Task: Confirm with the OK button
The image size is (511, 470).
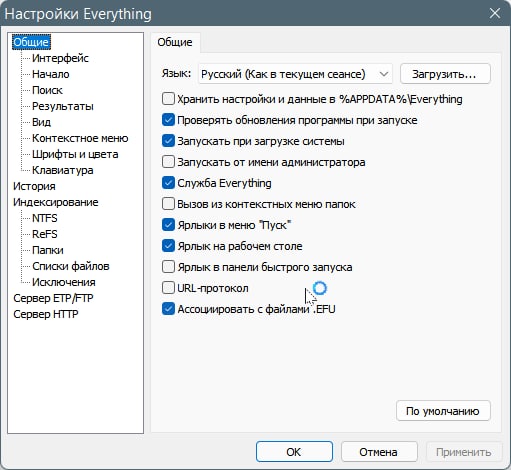Action: (x=294, y=452)
